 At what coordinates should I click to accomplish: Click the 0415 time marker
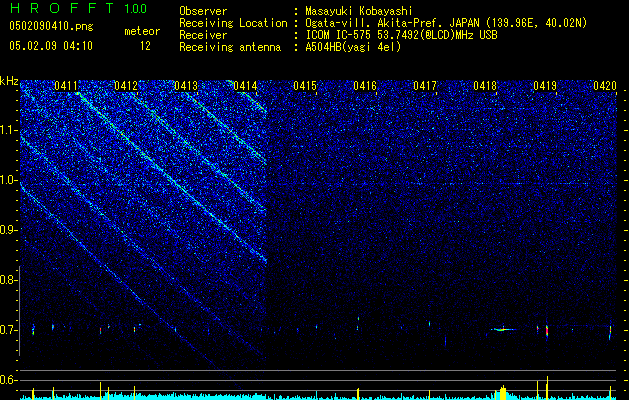point(305,86)
